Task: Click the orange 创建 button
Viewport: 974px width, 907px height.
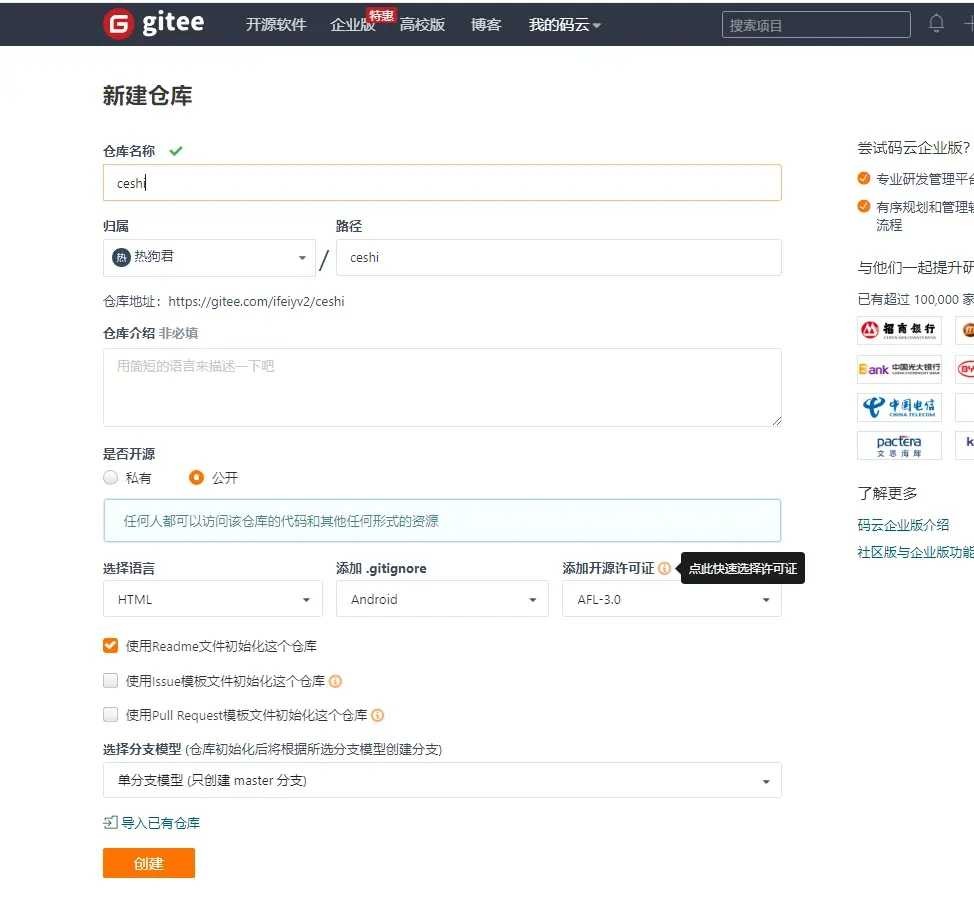Action: click(149, 864)
